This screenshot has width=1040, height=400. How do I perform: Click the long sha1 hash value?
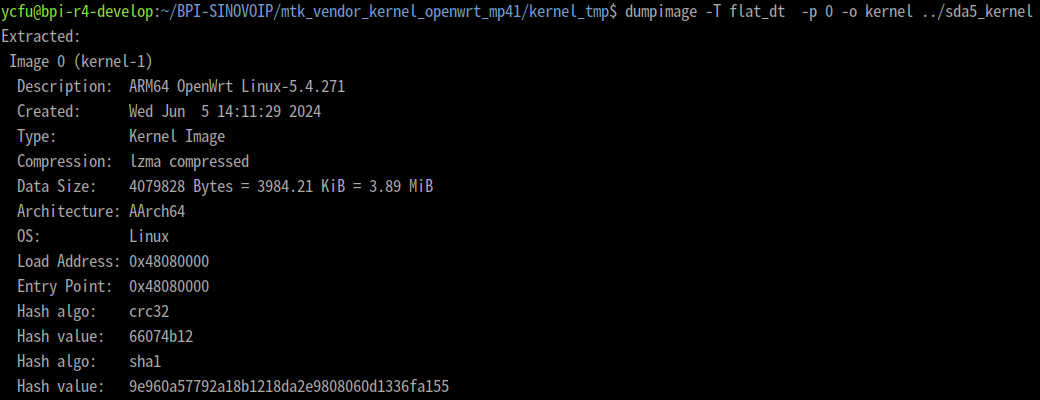tap(289, 386)
